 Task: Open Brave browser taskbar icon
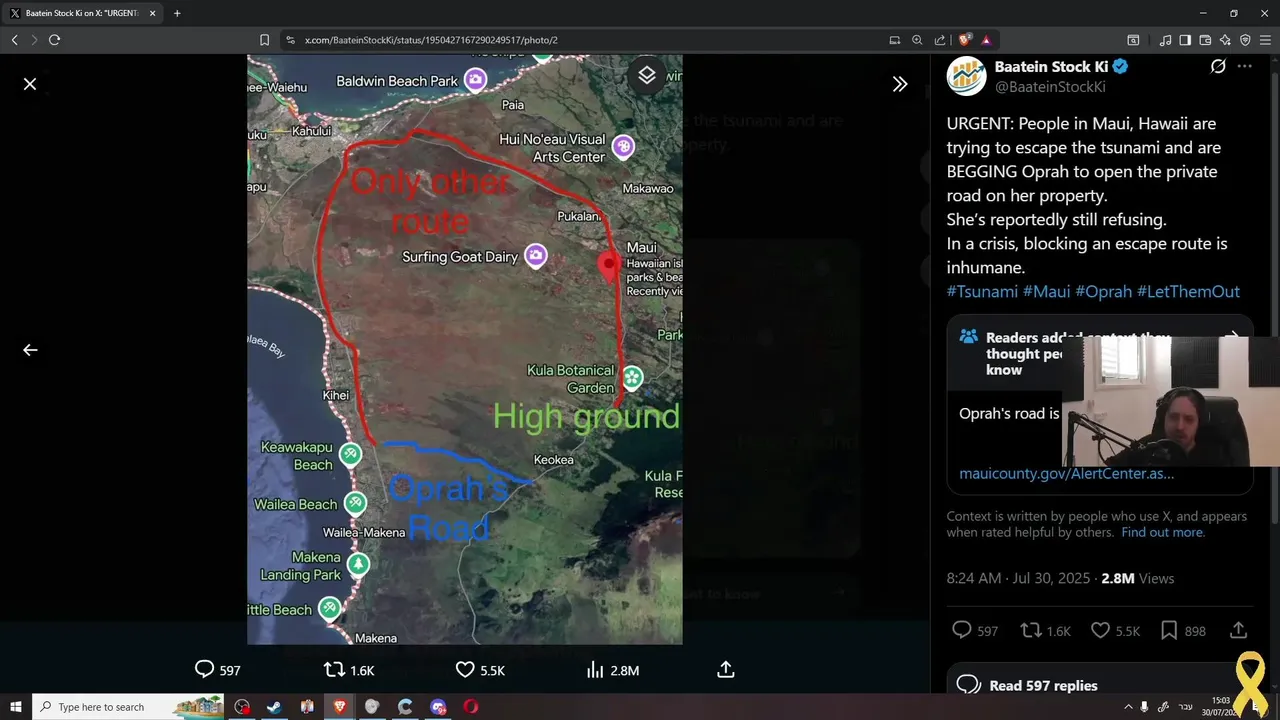point(339,707)
